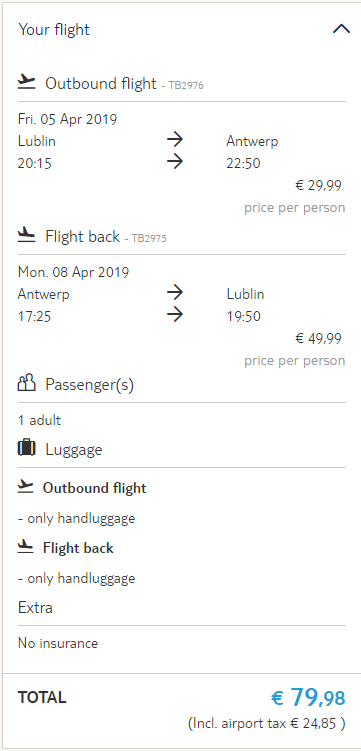The width and height of the screenshot is (361, 751).
Task: Click the Outbound flight takeoff plane icon
Action: point(27,82)
